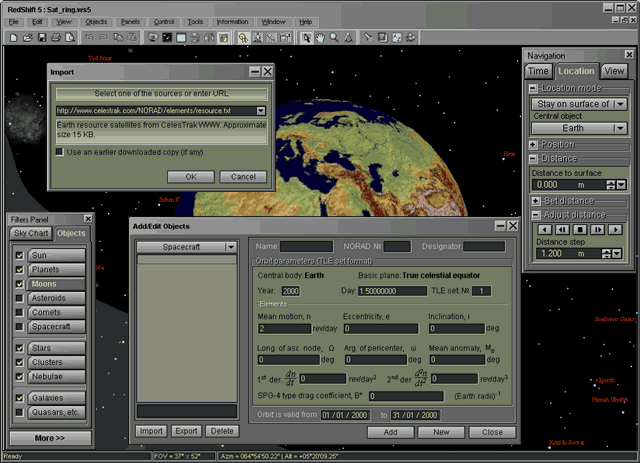The height and width of the screenshot is (463, 640).
Task: Open the Objects menu
Action: coord(96,21)
